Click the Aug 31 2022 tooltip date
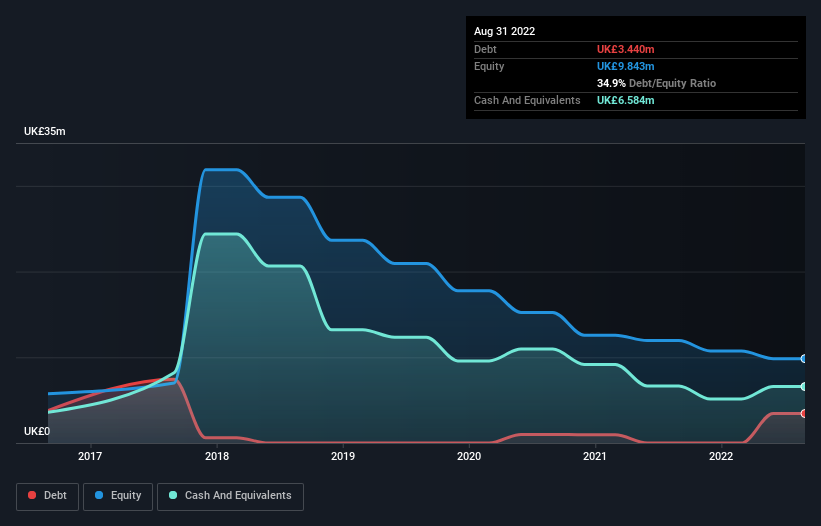 coord(504,31)
